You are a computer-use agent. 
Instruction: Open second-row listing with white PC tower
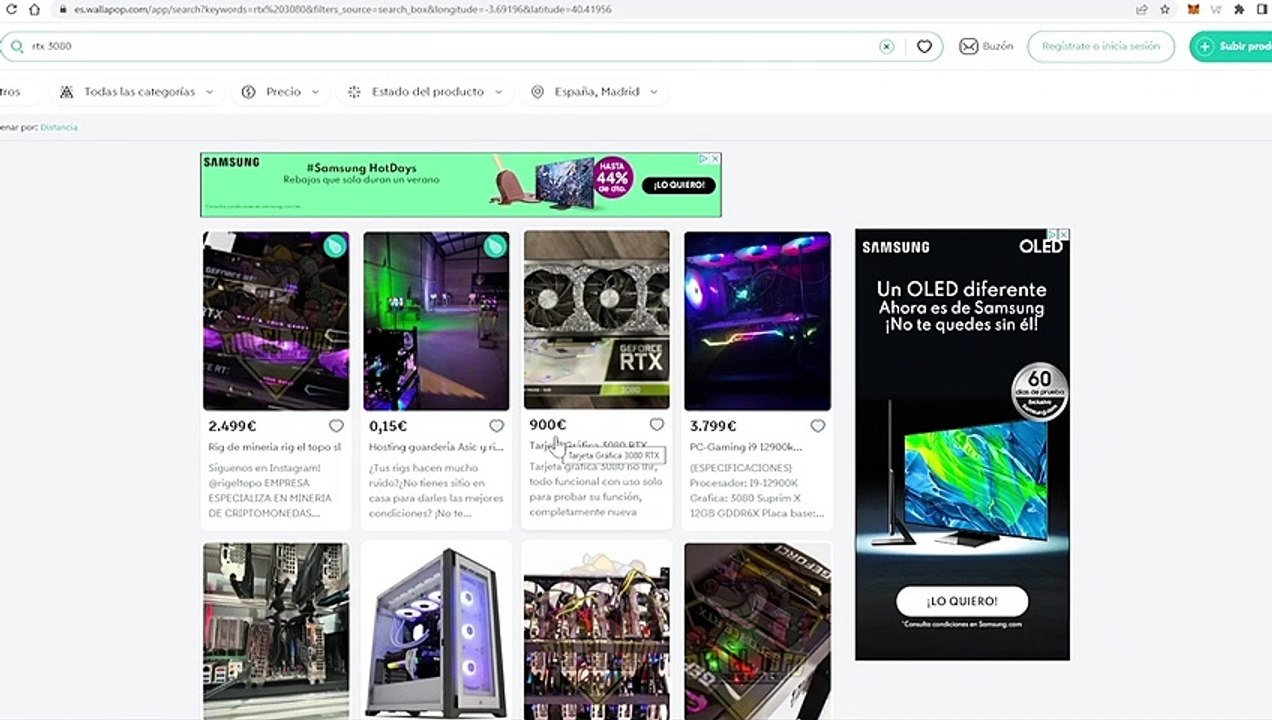[x=436, y=632]
